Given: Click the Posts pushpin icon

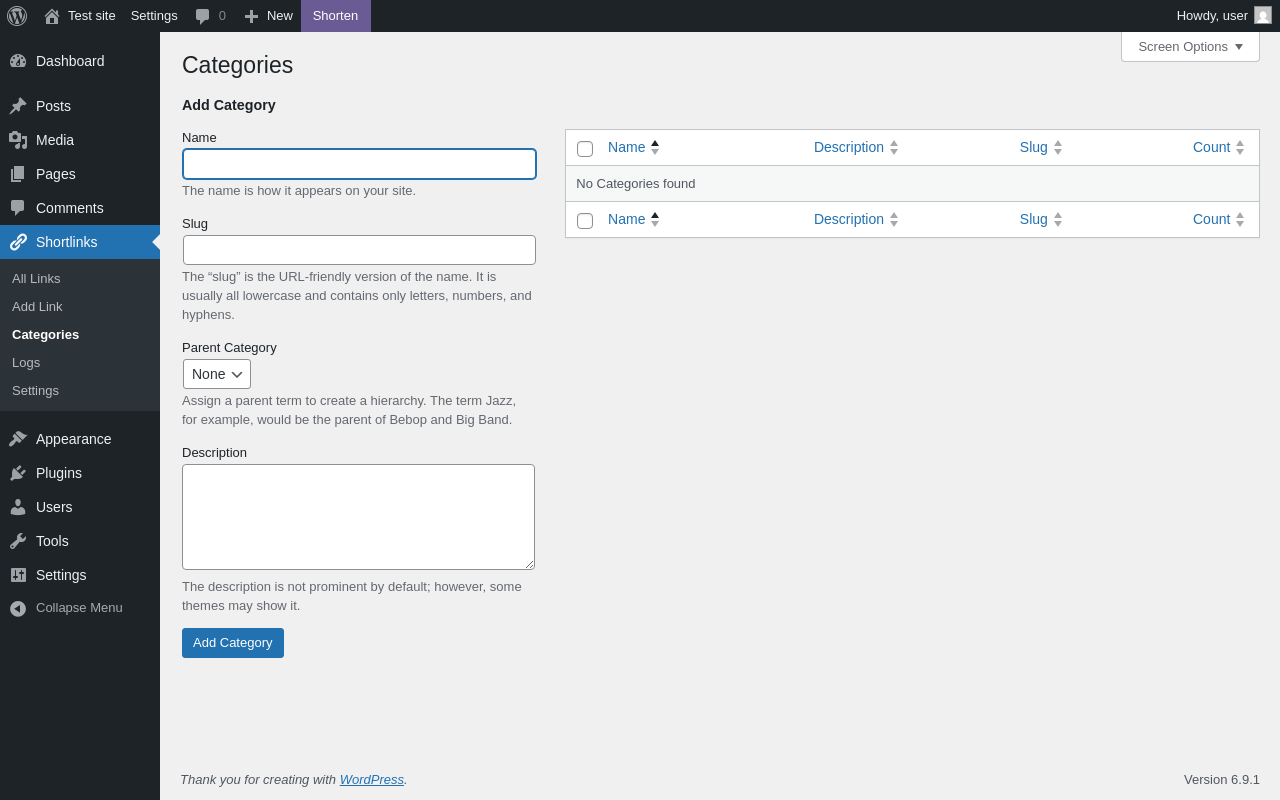Looking at the screenshot, I should [18, 106].
